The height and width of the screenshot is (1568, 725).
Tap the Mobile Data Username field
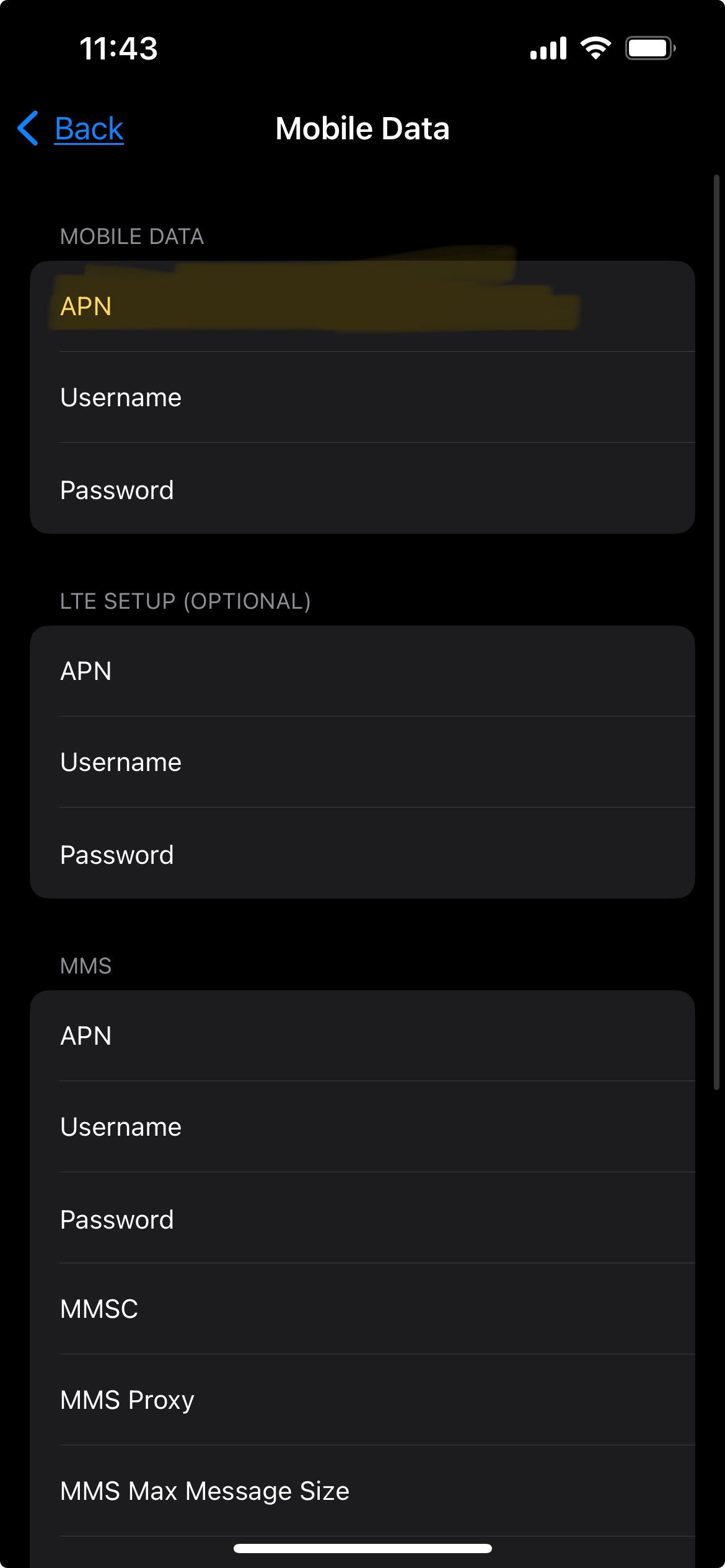coord(362,398)
